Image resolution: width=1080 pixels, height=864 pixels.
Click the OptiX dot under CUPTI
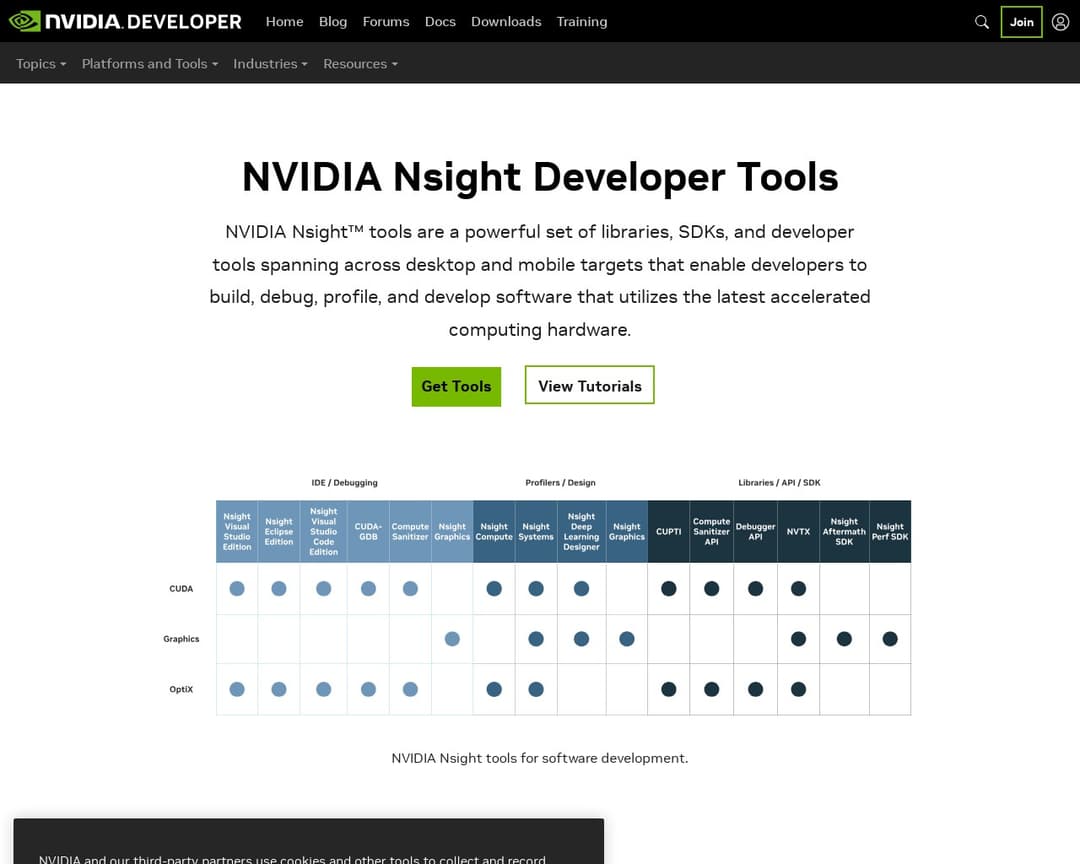pyautogui.click(x=669, y=689)
